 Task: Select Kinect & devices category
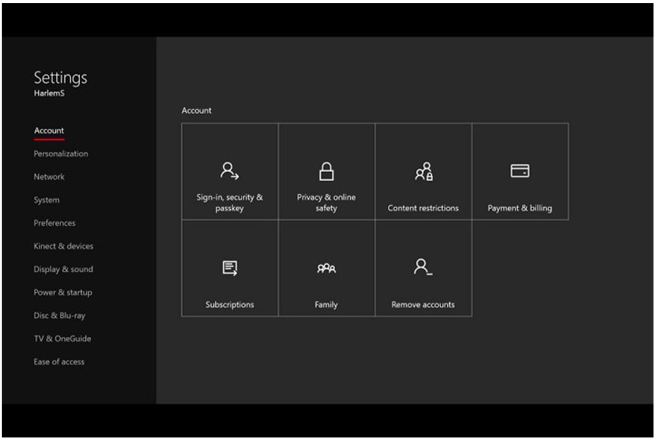click(x=64, y=246)
